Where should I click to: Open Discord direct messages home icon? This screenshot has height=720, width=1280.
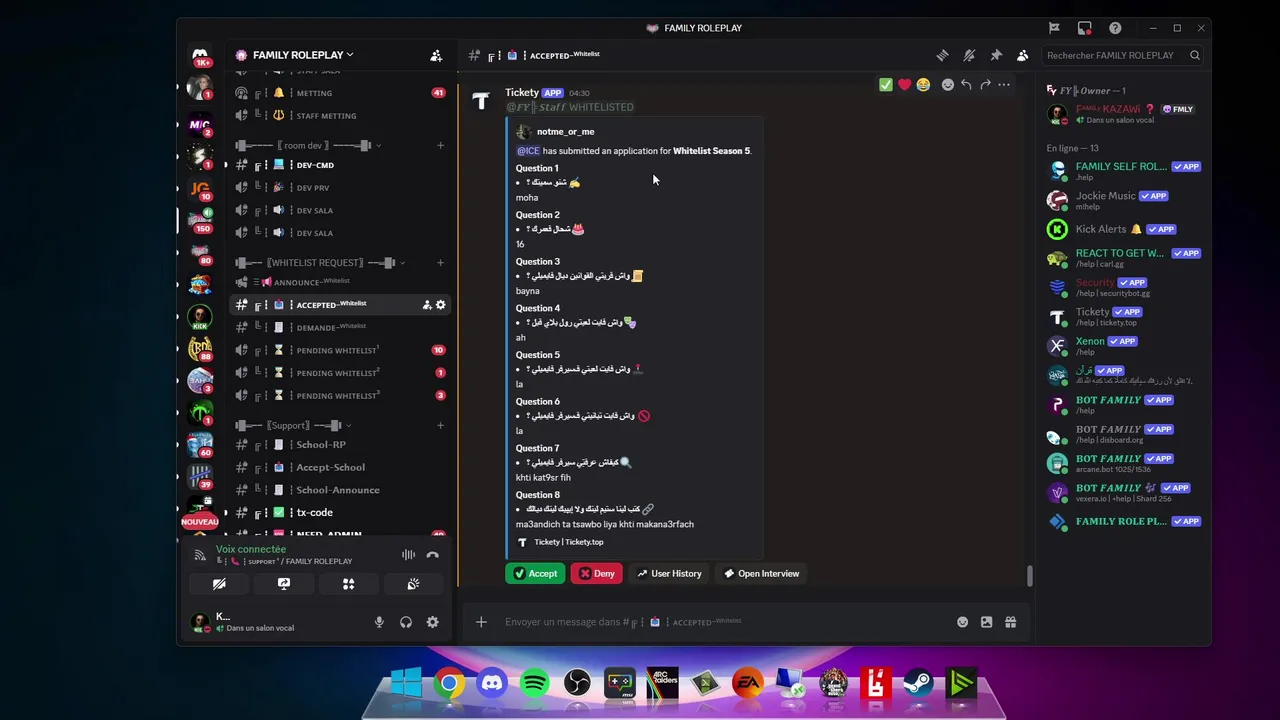[x=200, y=55]
